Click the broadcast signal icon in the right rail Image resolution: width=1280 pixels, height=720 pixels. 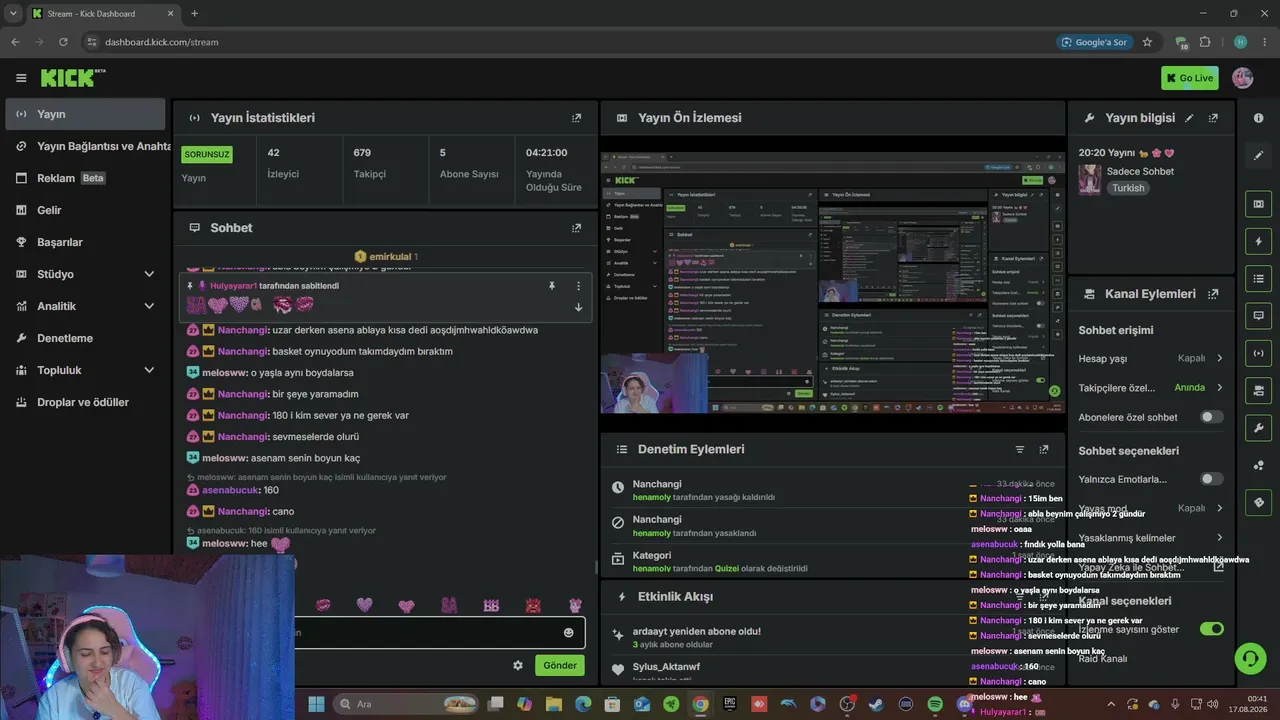pyautogui.click(x=1258, y=353)
